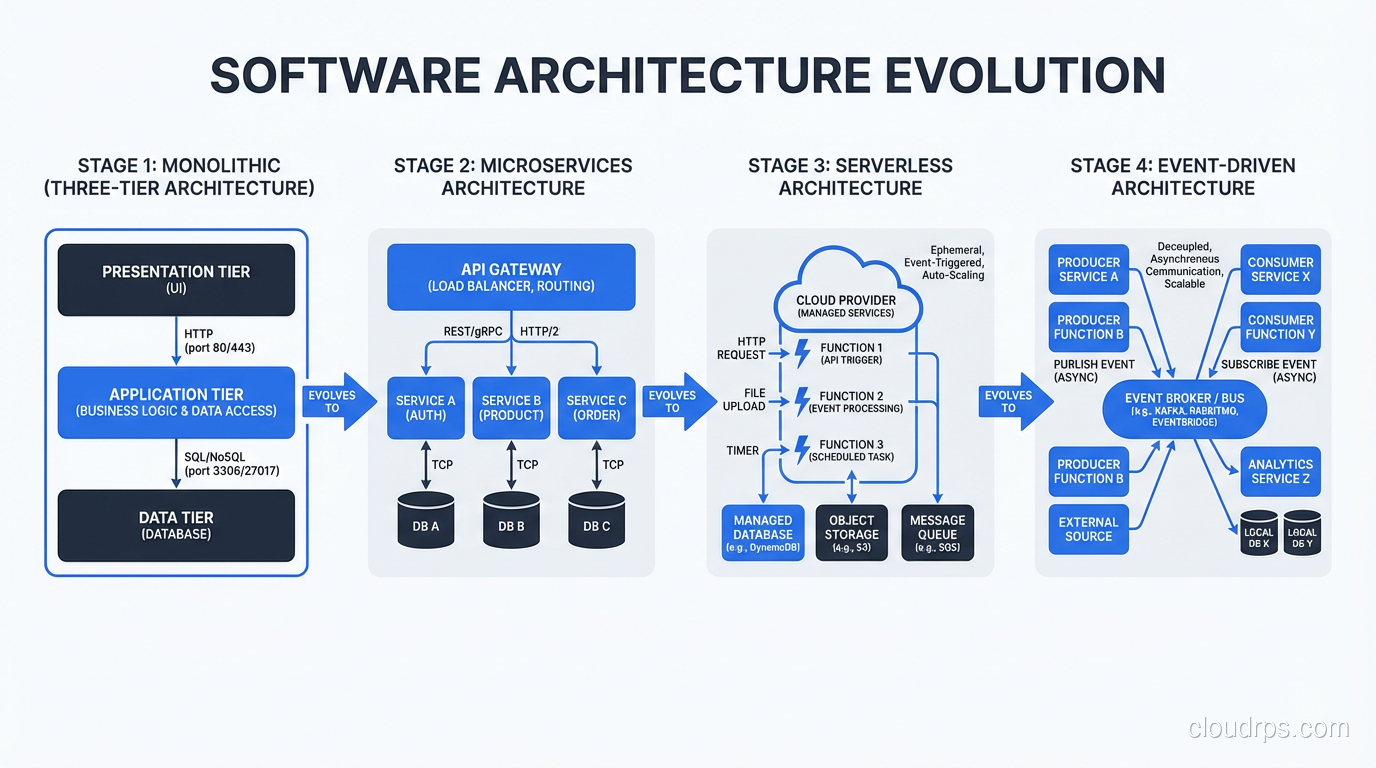The height and width of the screenshot is (768, 1376).
Task: Select the Message Queue box
Action: tap(937, 533)
